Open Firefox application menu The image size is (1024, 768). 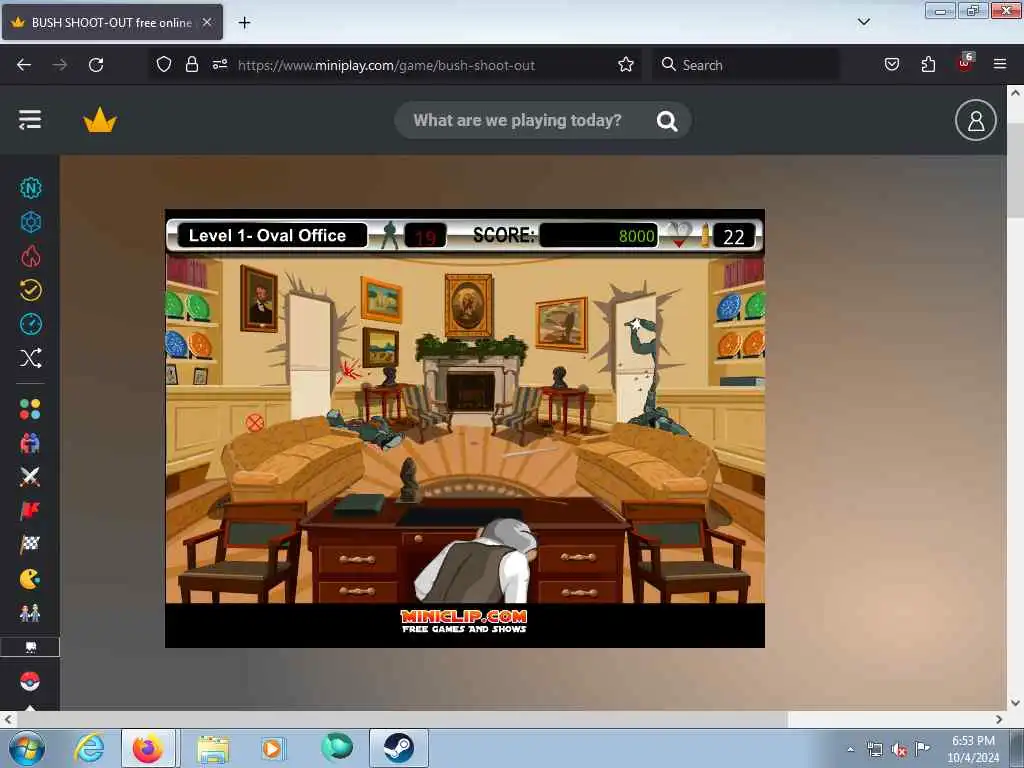coord(1000,65)
